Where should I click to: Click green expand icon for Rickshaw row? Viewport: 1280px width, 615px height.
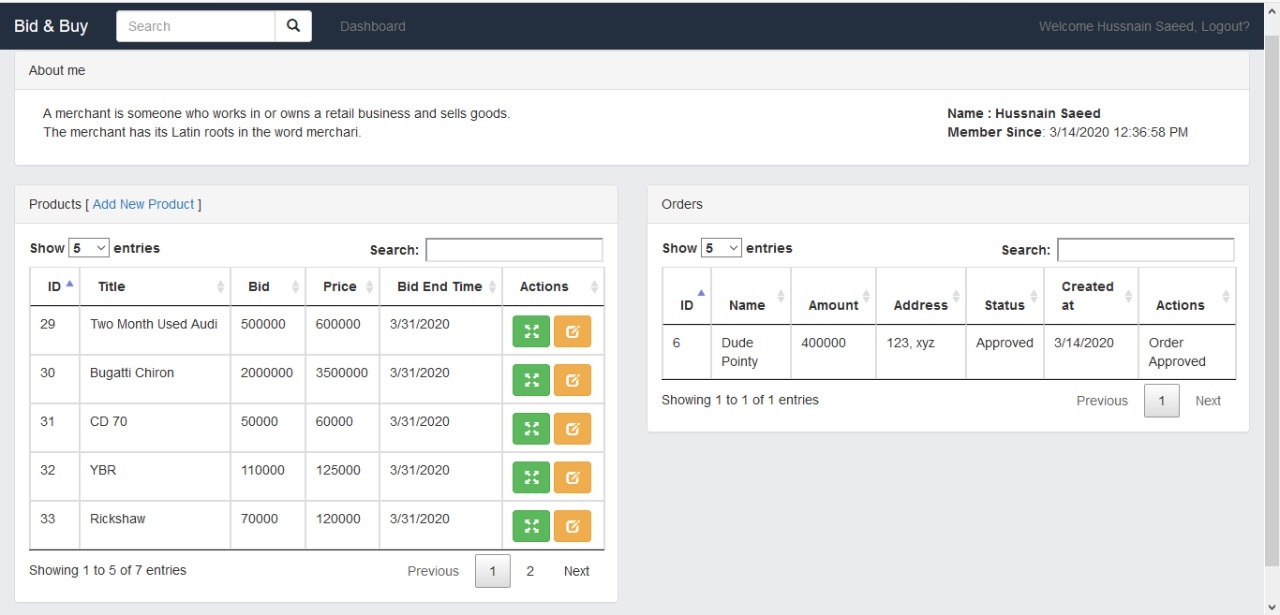[x=531, y=526]
